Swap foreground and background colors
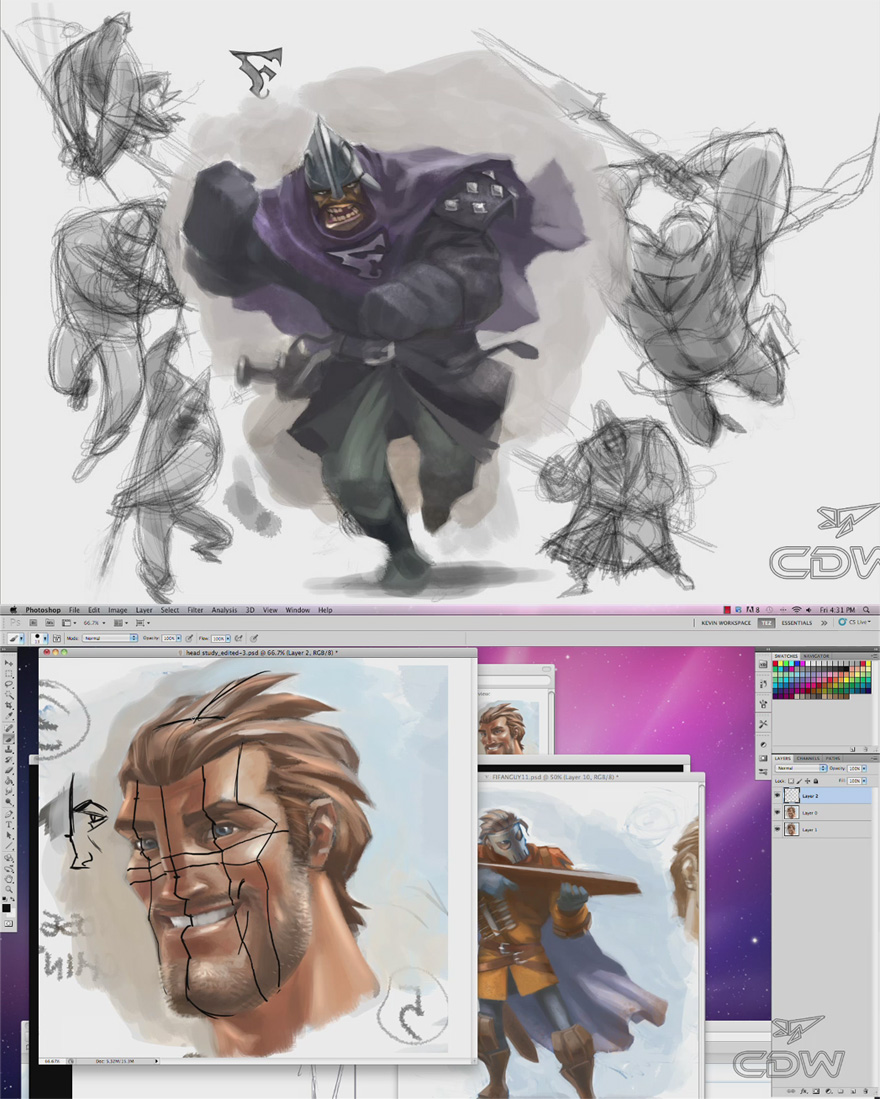The image size is (880, 1099). 12,899
